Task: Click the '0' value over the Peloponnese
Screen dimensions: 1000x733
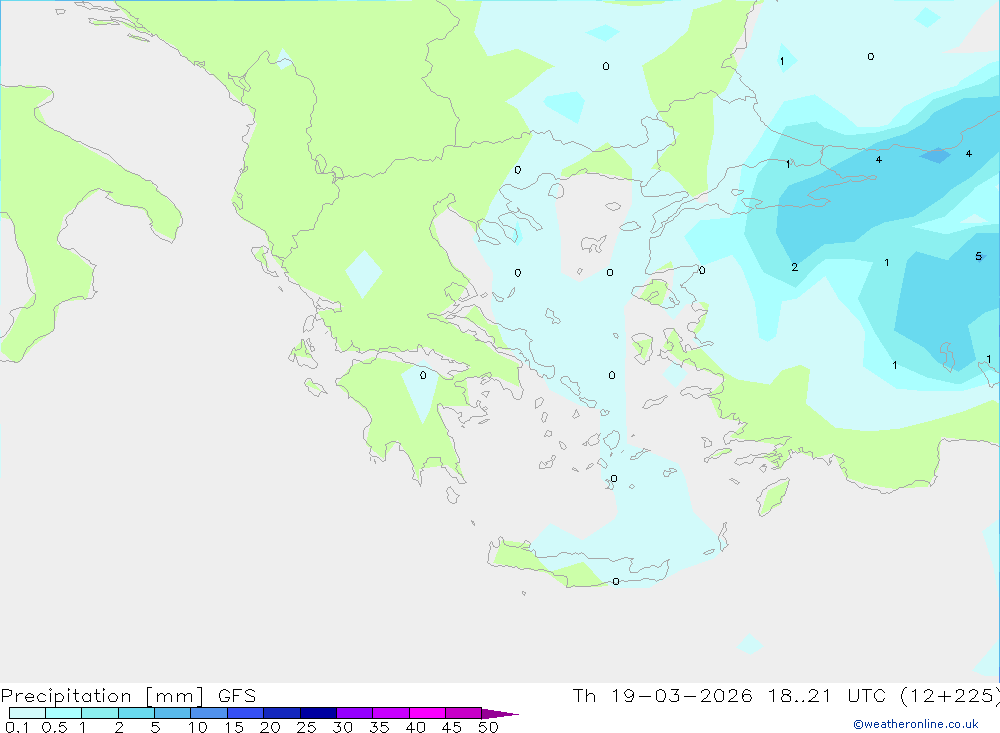Action: [423, 376]
